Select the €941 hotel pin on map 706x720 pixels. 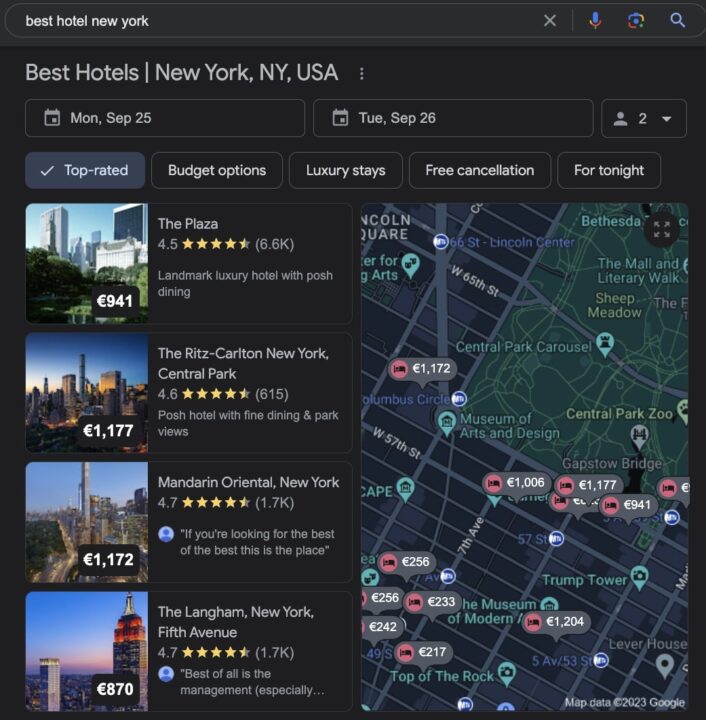(628, 505)
